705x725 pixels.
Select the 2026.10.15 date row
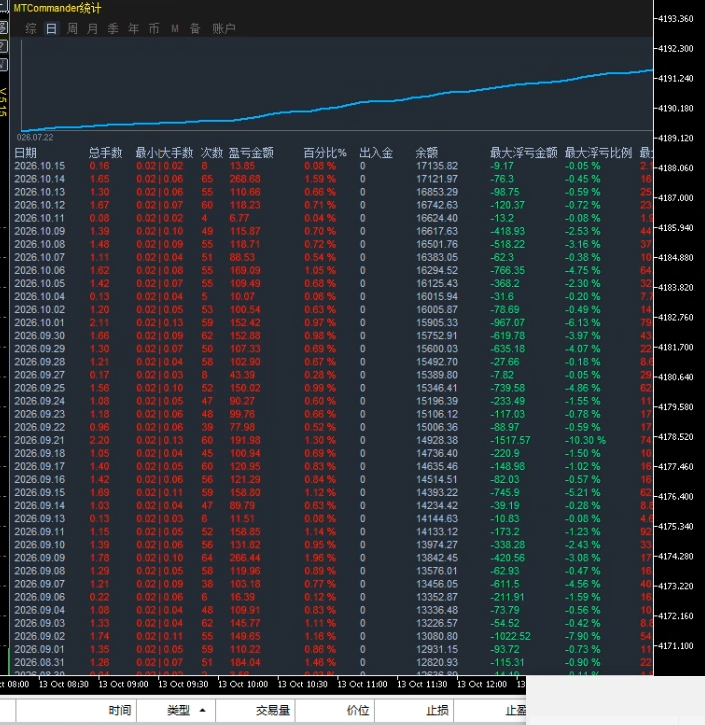pos(40,166)
